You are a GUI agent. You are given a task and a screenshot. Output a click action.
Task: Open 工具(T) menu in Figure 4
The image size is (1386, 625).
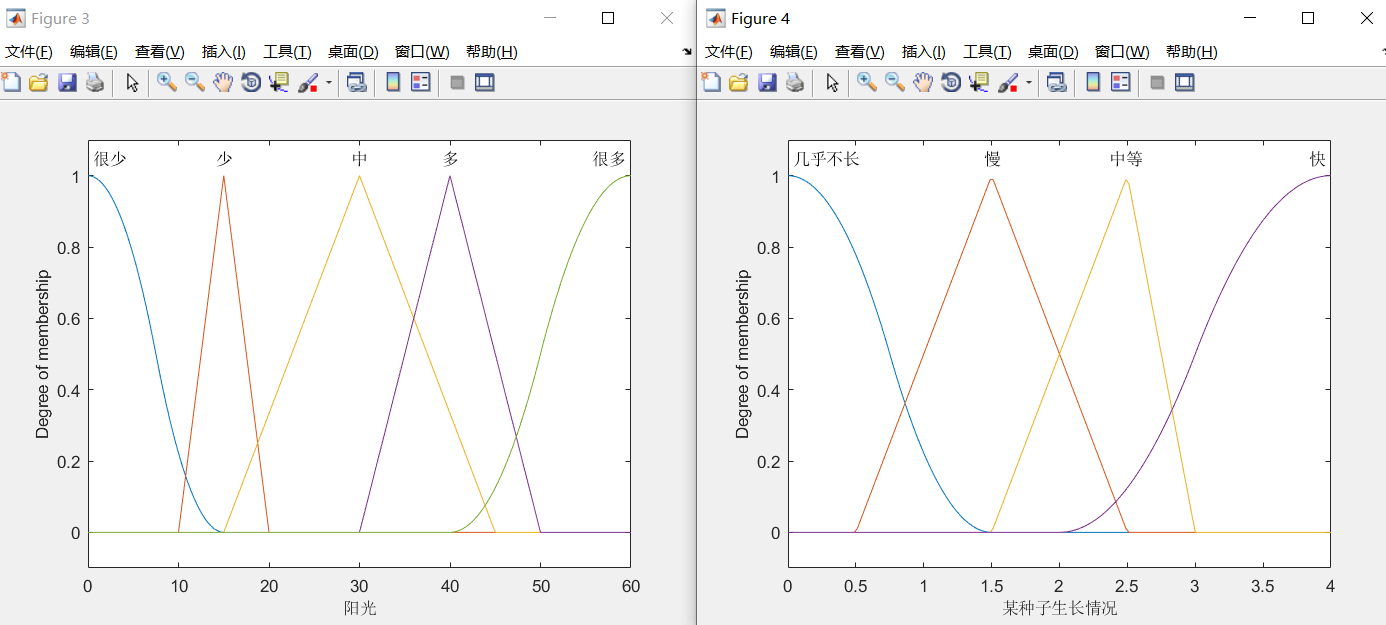coord(988,52)
